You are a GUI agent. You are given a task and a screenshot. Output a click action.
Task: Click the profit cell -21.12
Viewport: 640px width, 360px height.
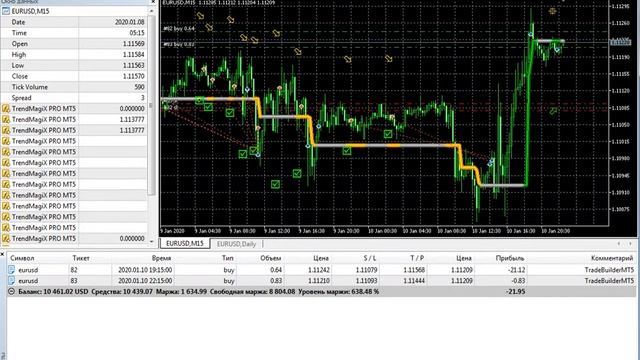(517, 270)
